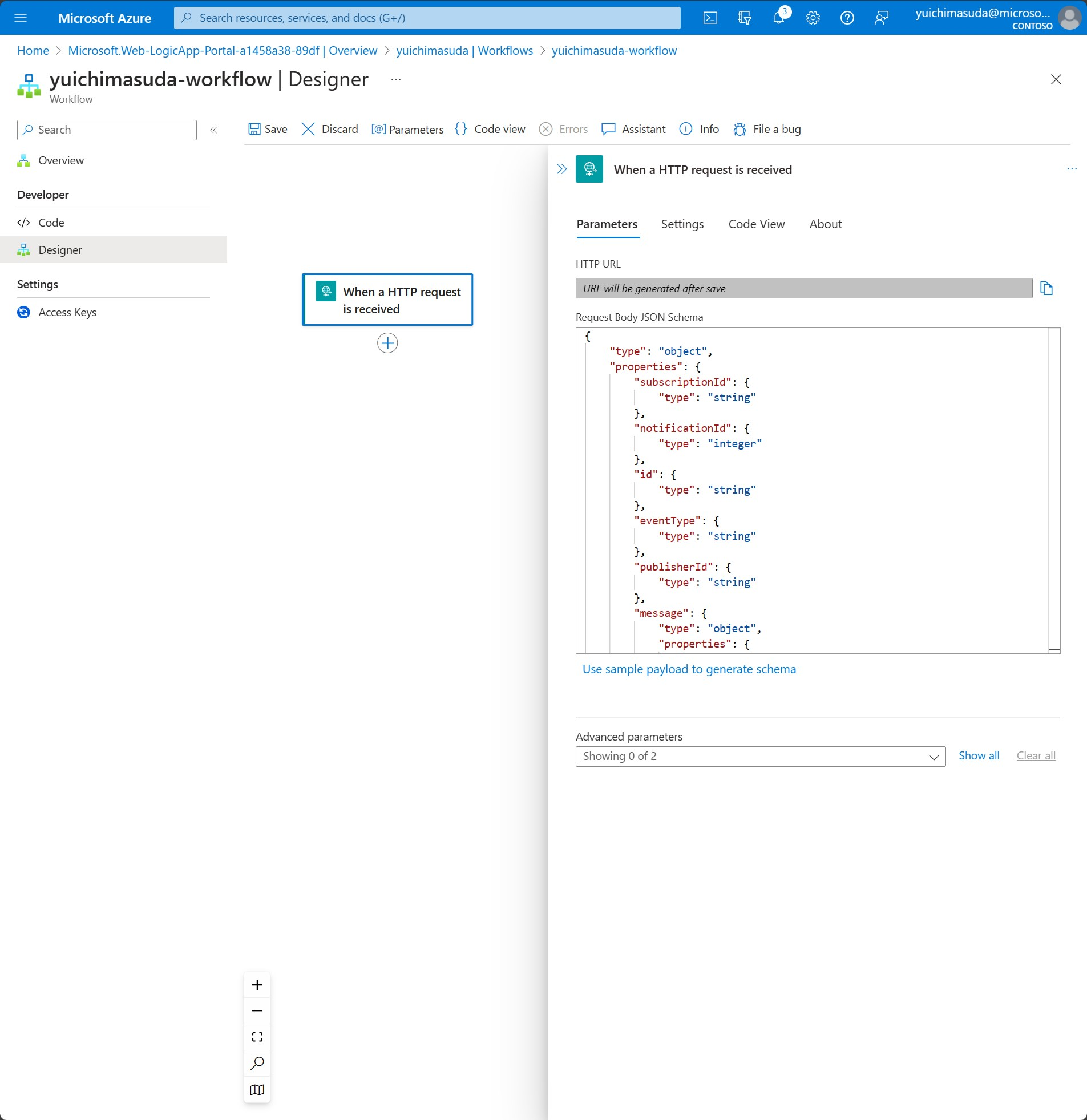Open the account avatar menu
This screenshot has height=1120, width=1087.
coord(1069,18)
